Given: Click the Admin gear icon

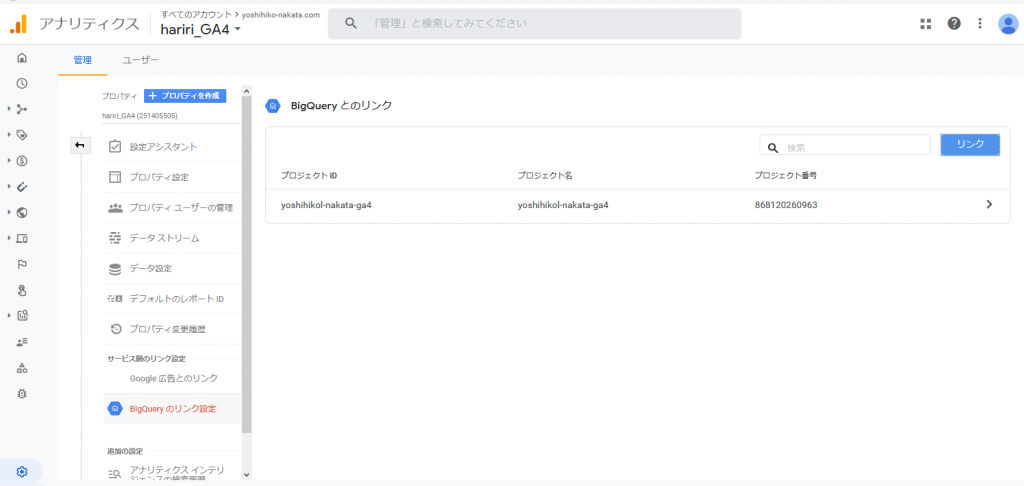Looking at the screenshot, I should [22, 472].
